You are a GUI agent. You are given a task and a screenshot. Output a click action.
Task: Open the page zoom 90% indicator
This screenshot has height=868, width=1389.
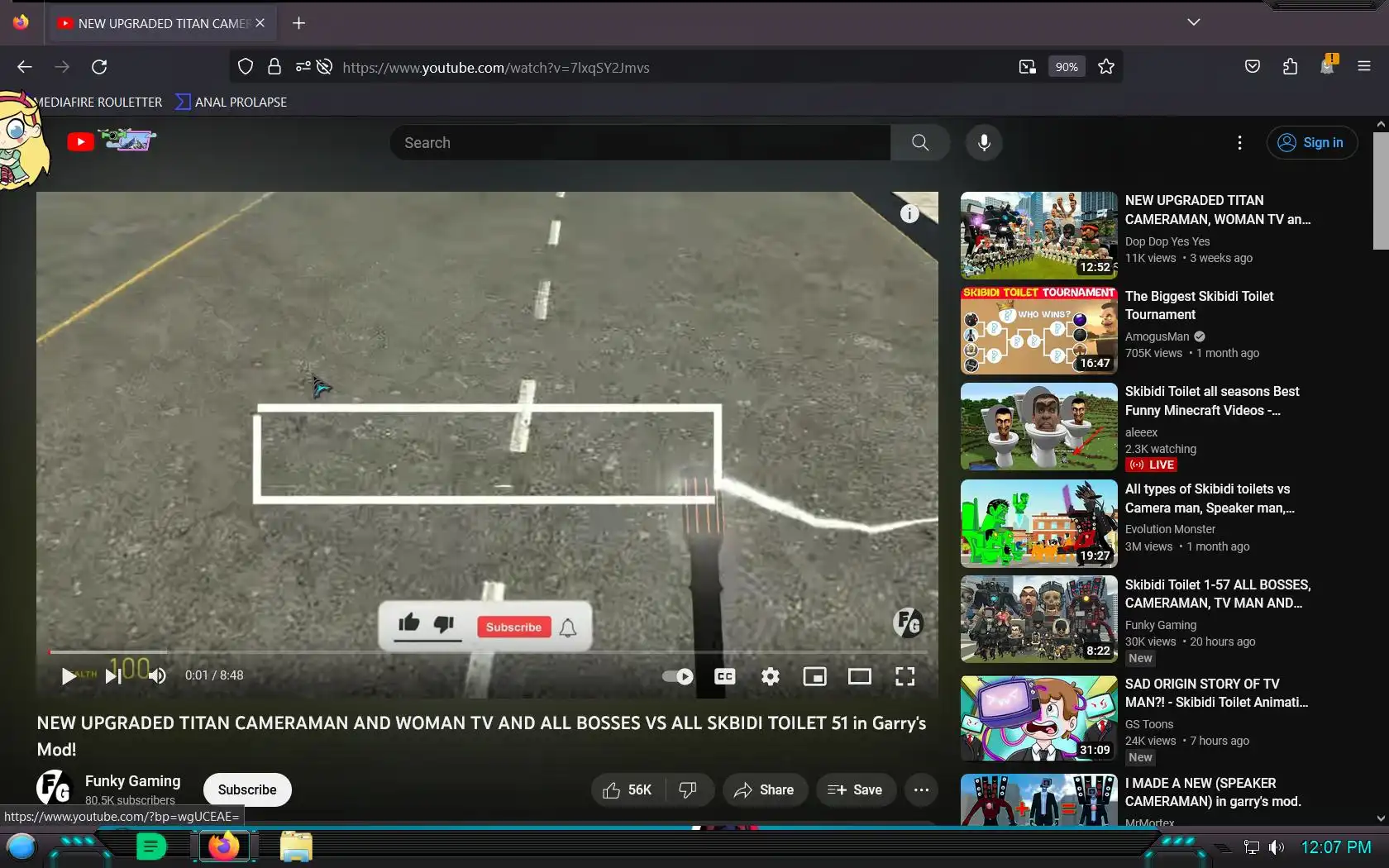(1067, 67)
